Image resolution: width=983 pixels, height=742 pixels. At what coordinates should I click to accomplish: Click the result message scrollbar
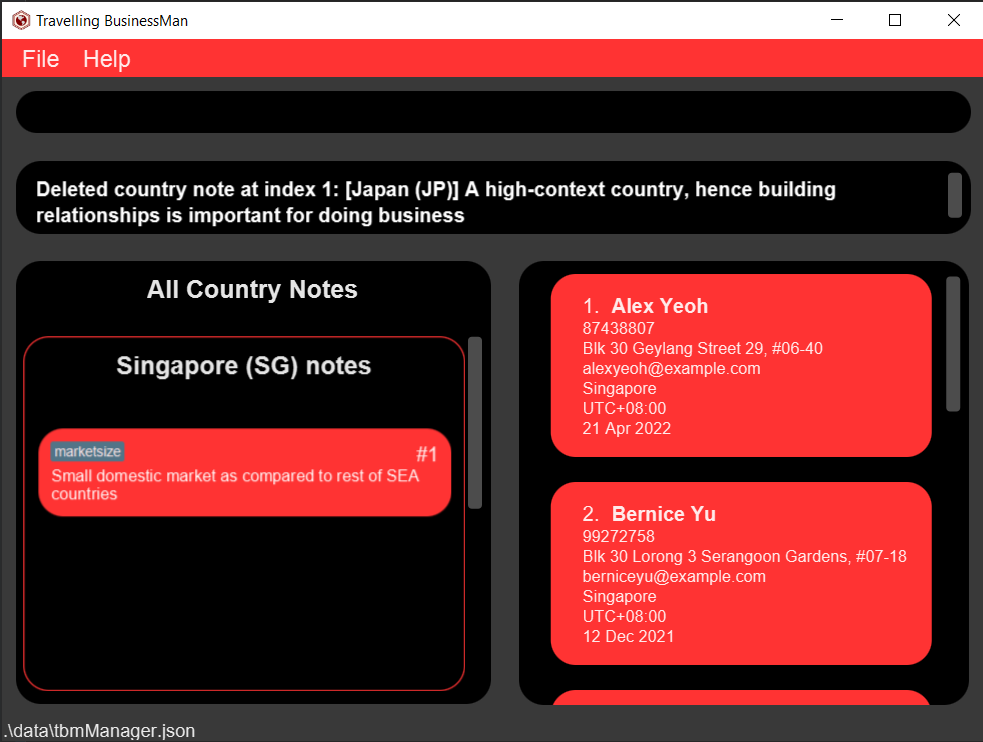pyautogui.click(x=954, y=195)
